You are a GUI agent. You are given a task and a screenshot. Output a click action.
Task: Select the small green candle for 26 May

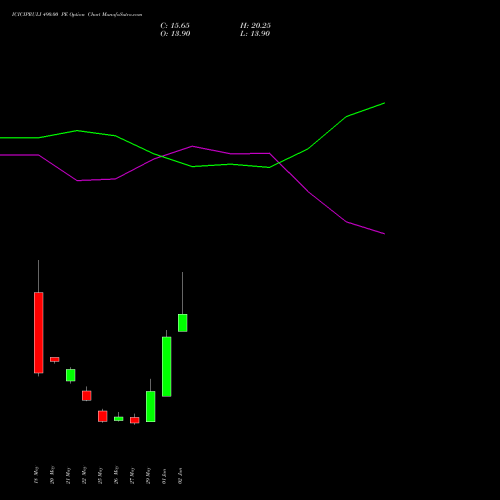[119, 419]
